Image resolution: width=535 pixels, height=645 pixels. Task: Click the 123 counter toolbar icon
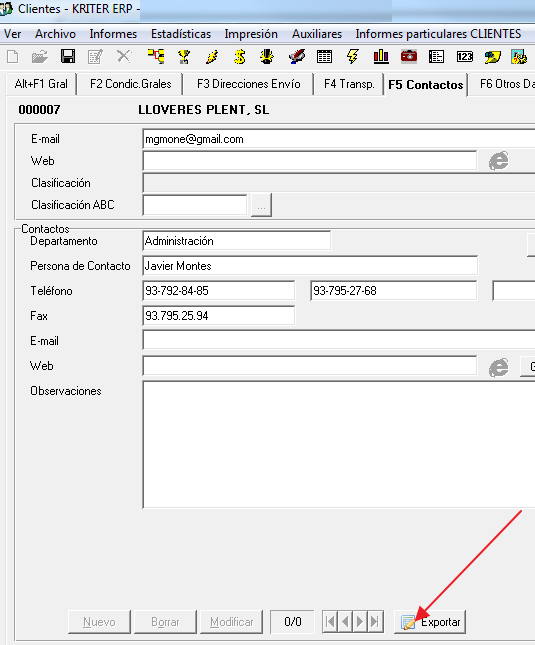[465, 56]
